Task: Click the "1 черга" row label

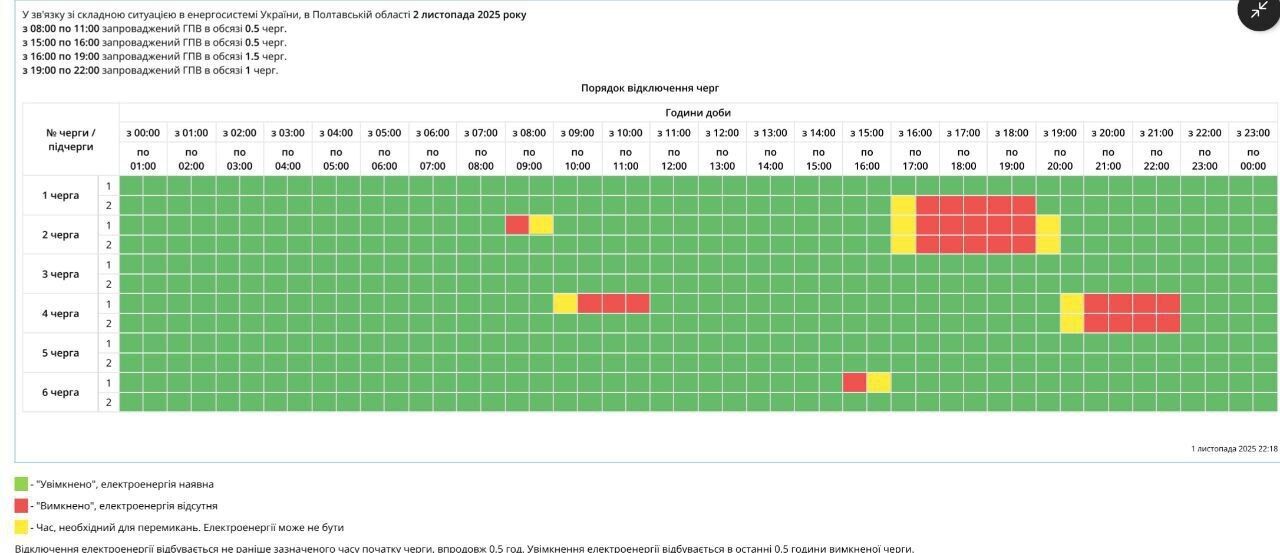Action: click(60, 195)
